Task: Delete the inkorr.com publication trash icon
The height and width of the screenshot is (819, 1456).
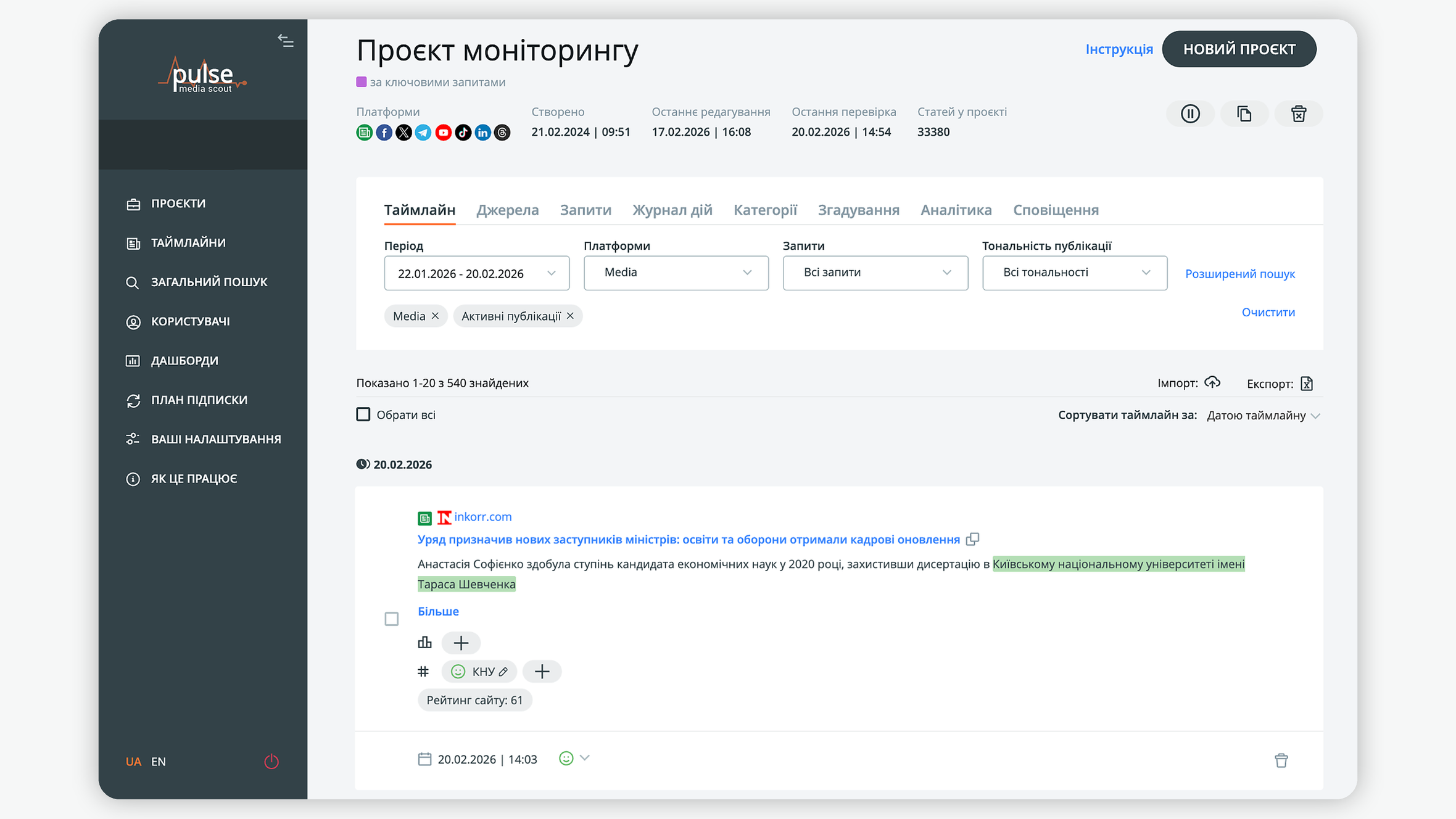Action: (1281, 760)
